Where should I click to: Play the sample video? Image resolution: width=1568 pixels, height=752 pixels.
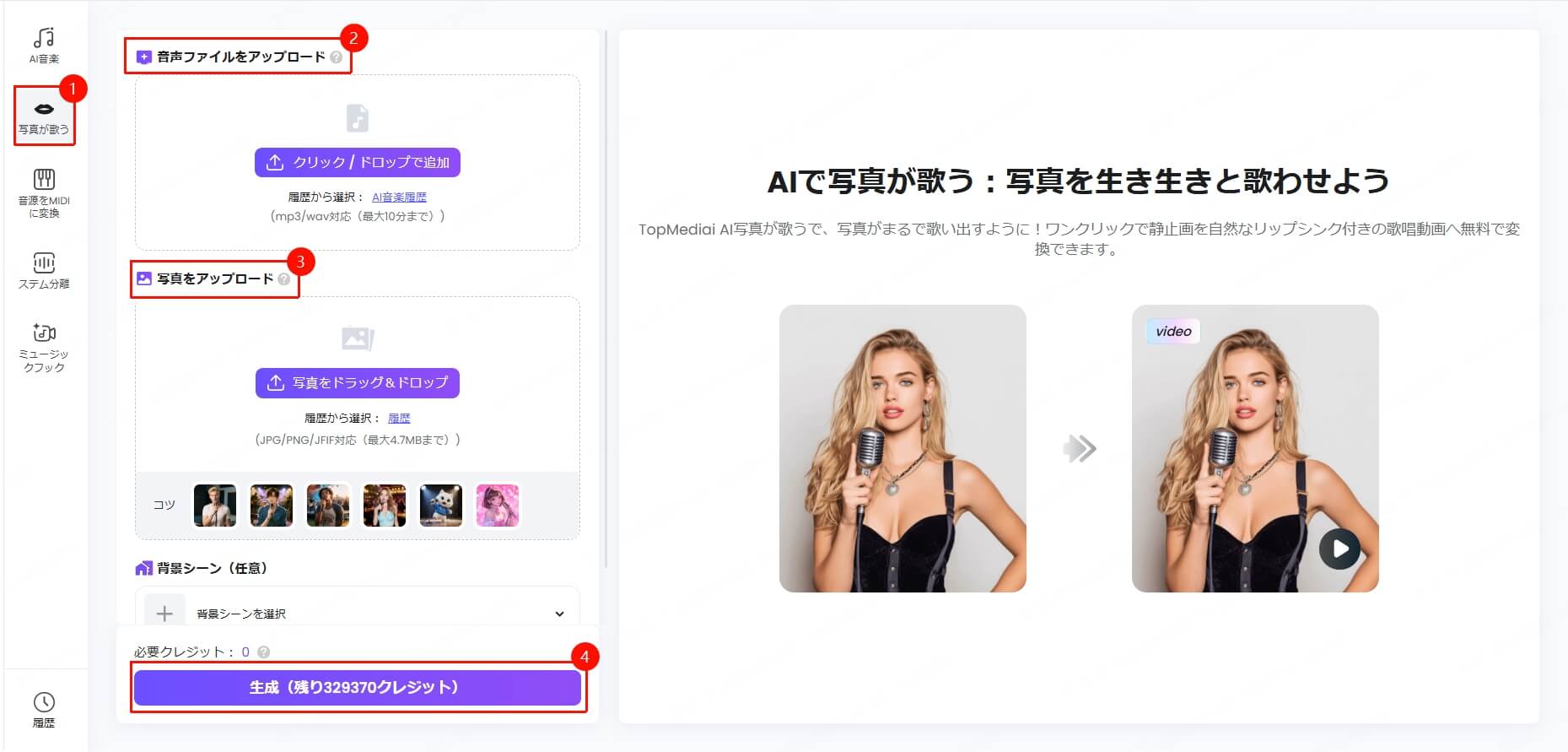click(x=1339, y=549)
